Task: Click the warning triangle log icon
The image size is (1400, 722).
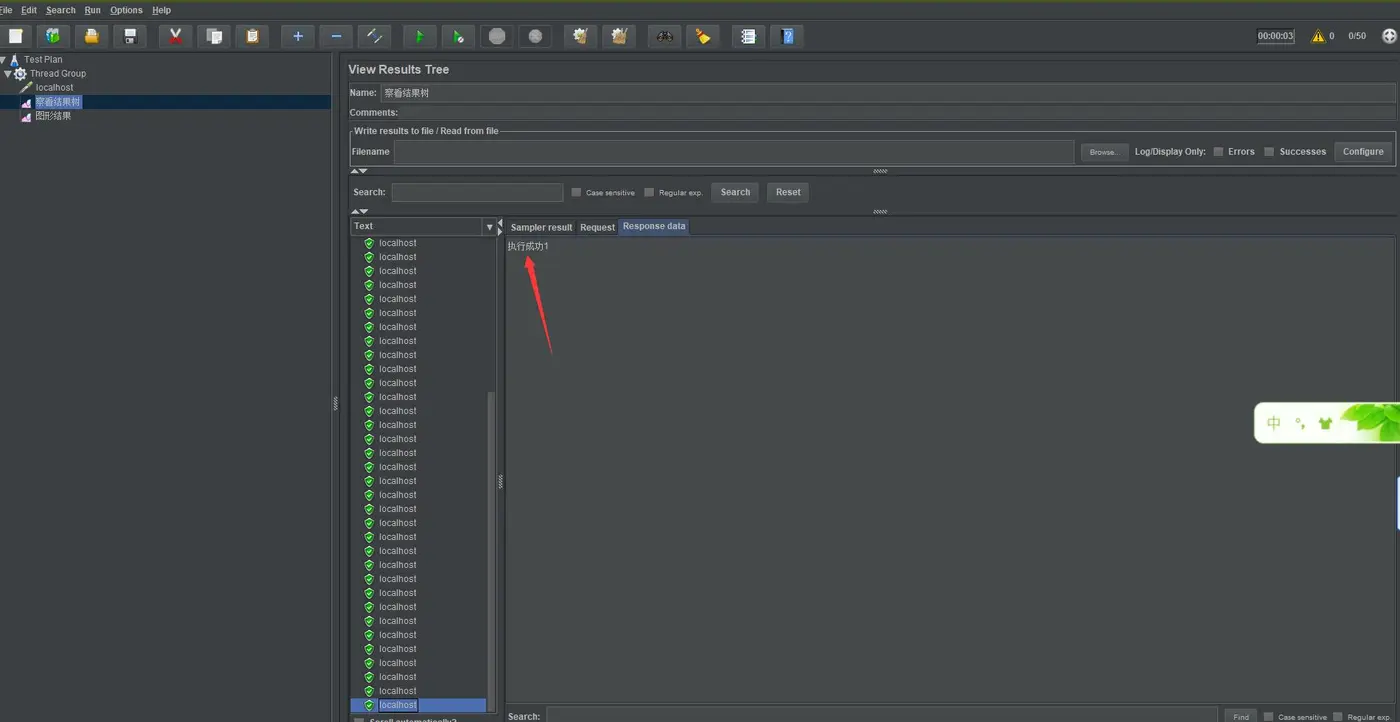Action: [1318, 36]
